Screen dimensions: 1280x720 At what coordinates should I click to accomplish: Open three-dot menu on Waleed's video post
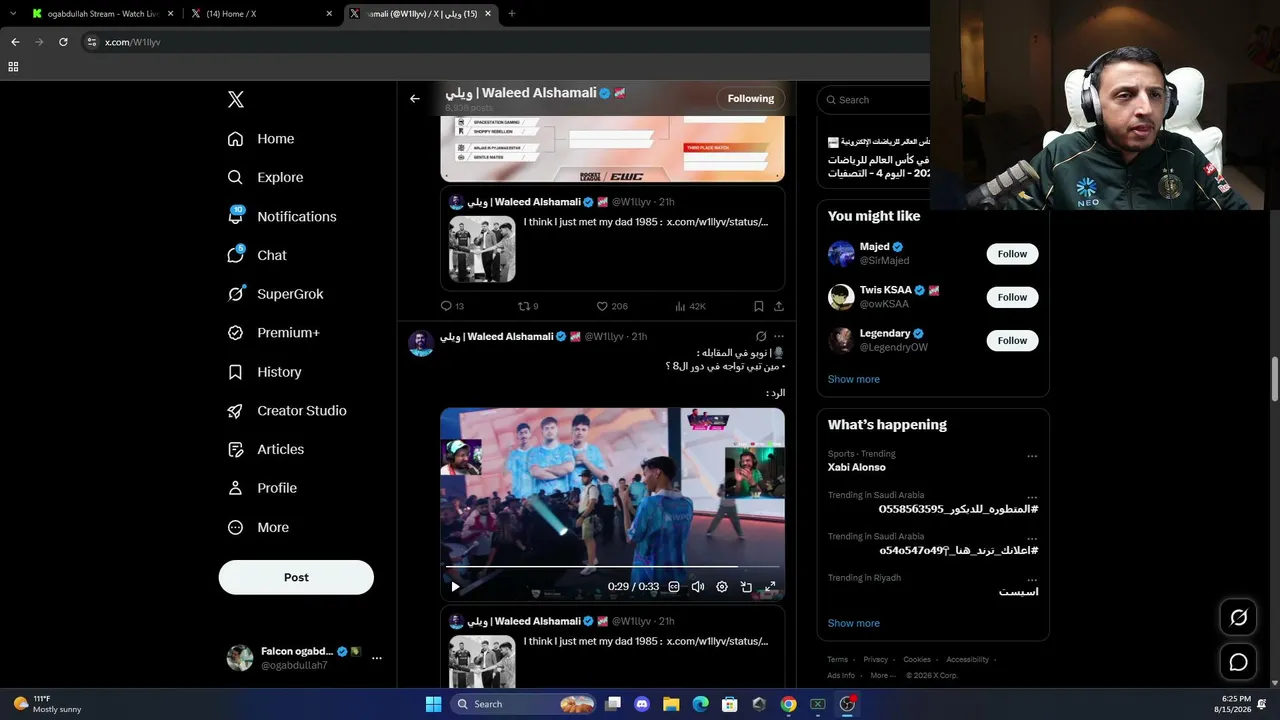(x=779, y=336)
